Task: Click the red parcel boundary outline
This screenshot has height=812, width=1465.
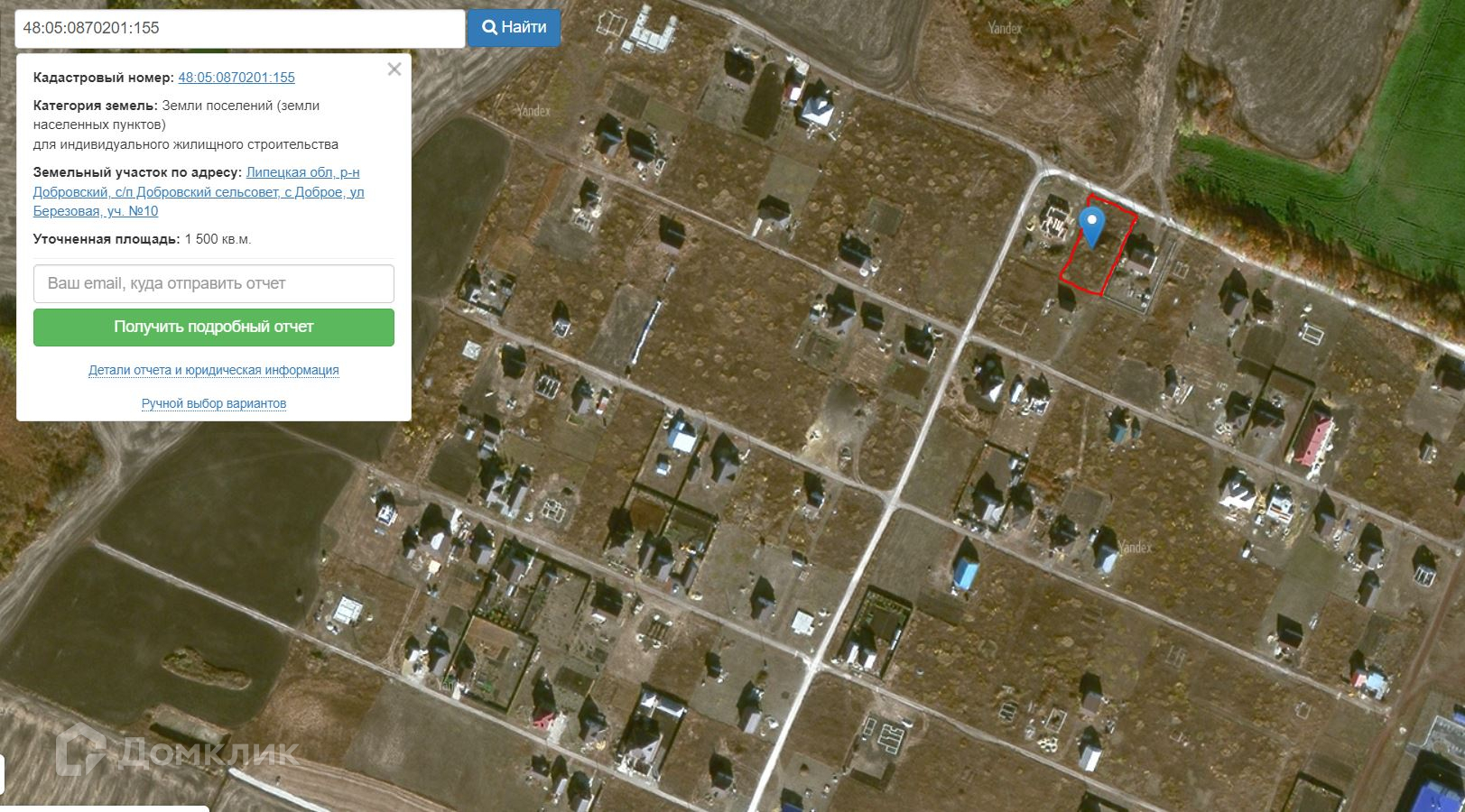Action: [x=1098, y=245]
